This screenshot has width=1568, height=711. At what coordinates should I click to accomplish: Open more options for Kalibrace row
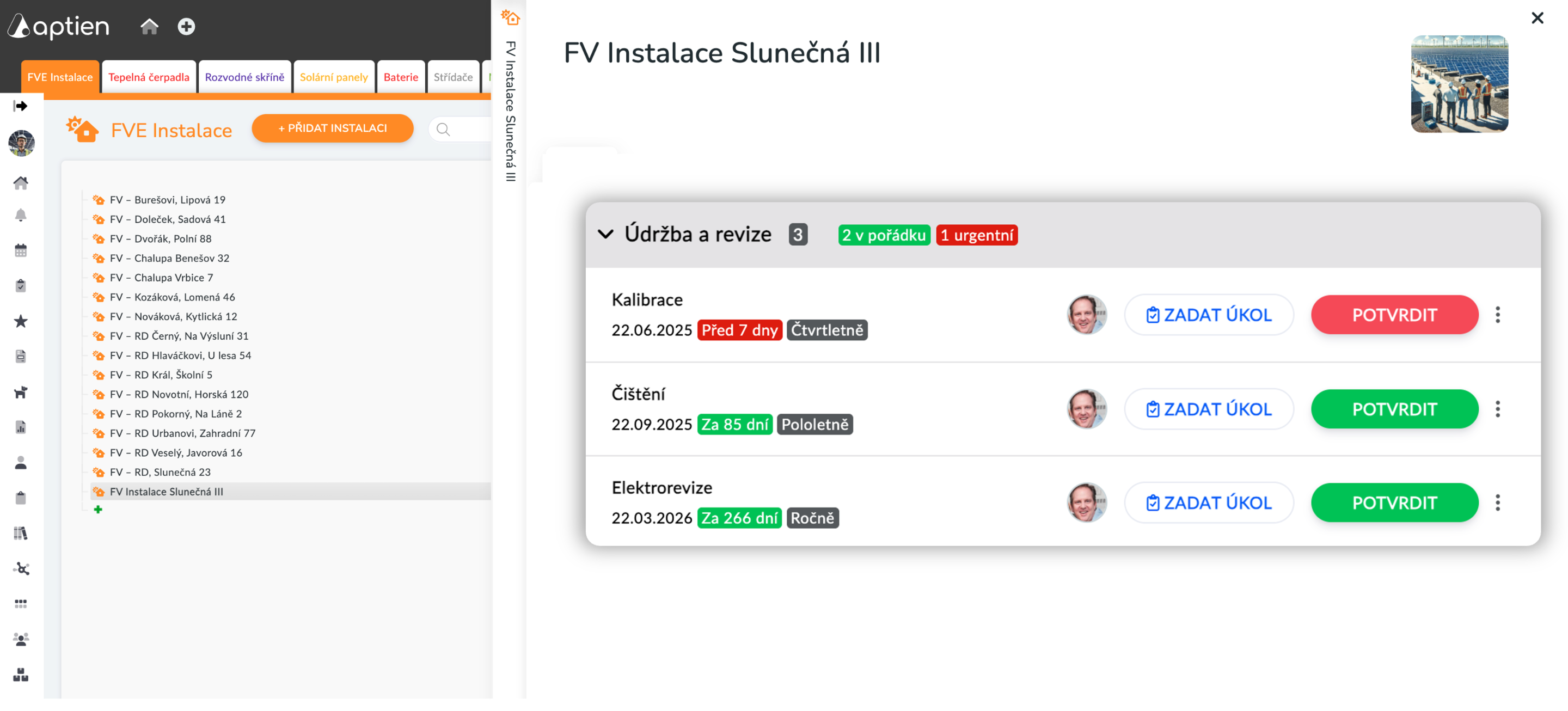(x=1497, y=315)
